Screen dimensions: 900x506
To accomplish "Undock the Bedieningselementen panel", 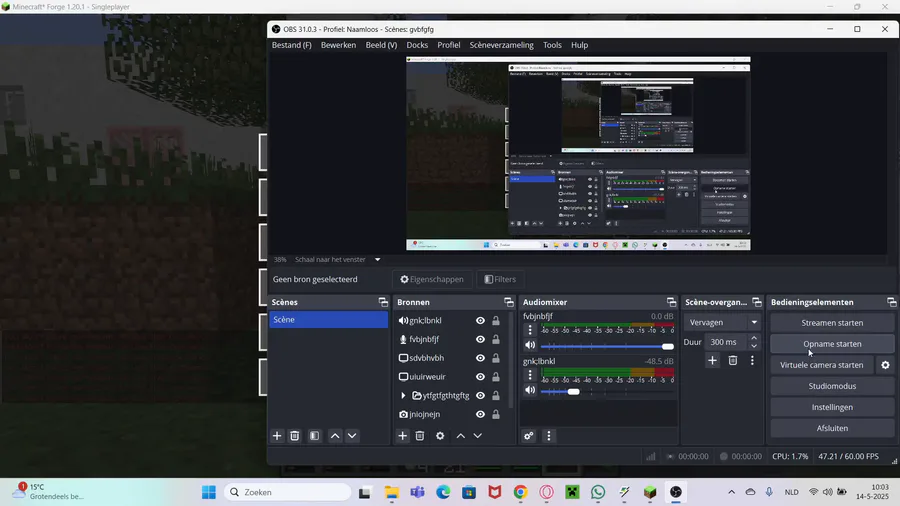I will (x=891, y=302).
